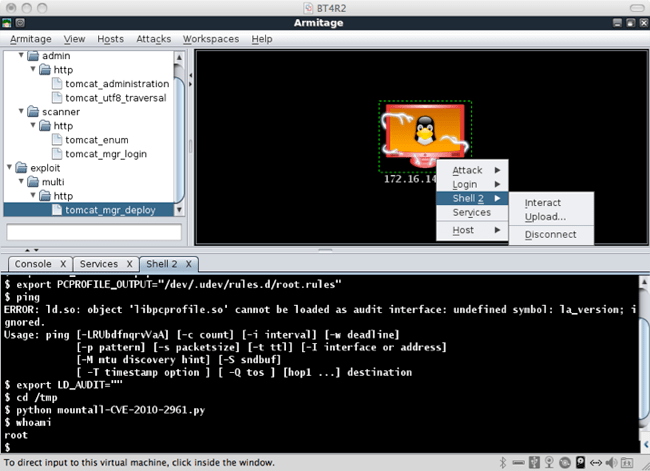Click the multi folder icon in module tree
Screen dimensions: 650x471
tap(33, 182)
